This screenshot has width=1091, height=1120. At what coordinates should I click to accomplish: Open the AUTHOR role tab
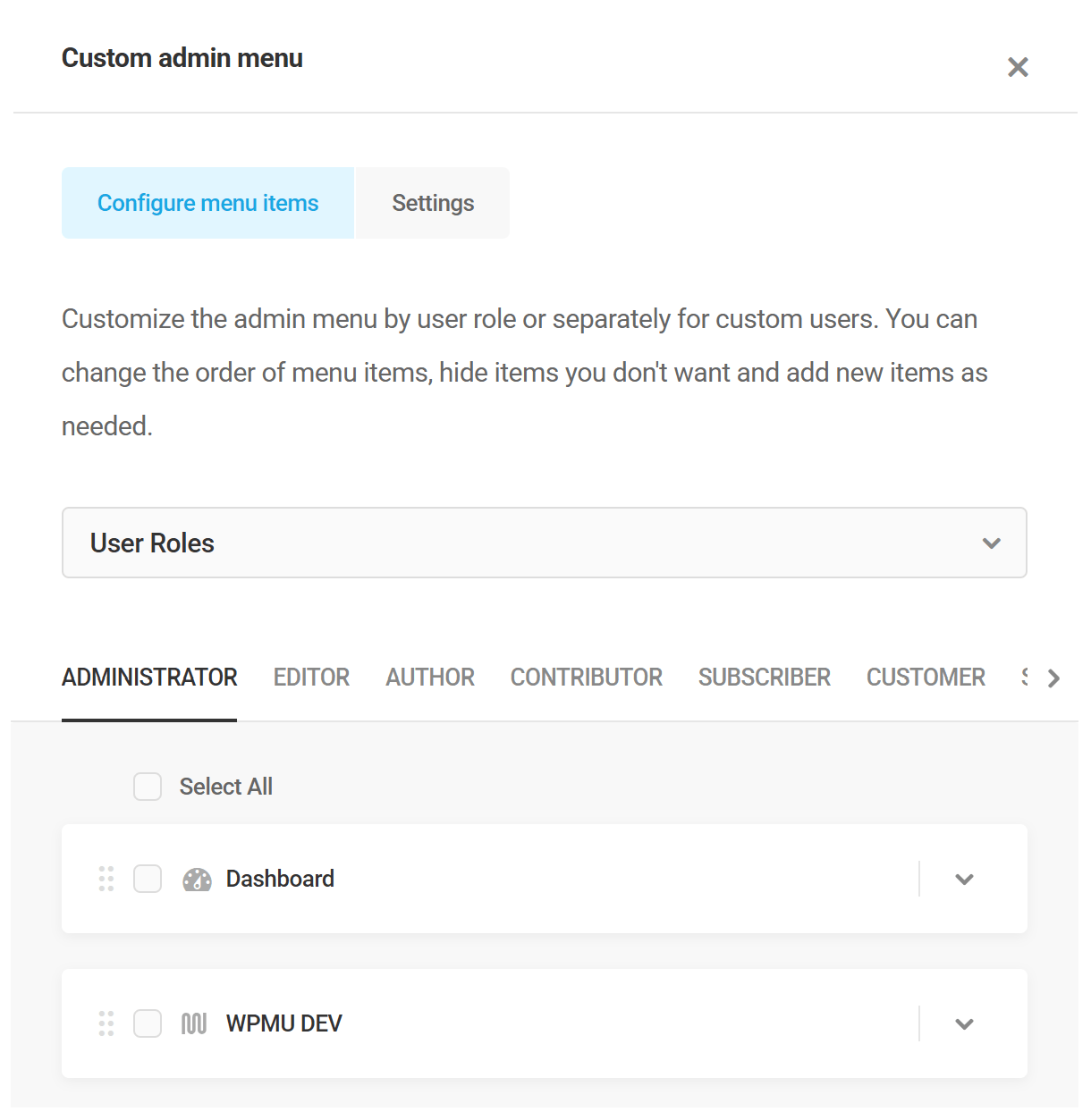tap(429, 677)
